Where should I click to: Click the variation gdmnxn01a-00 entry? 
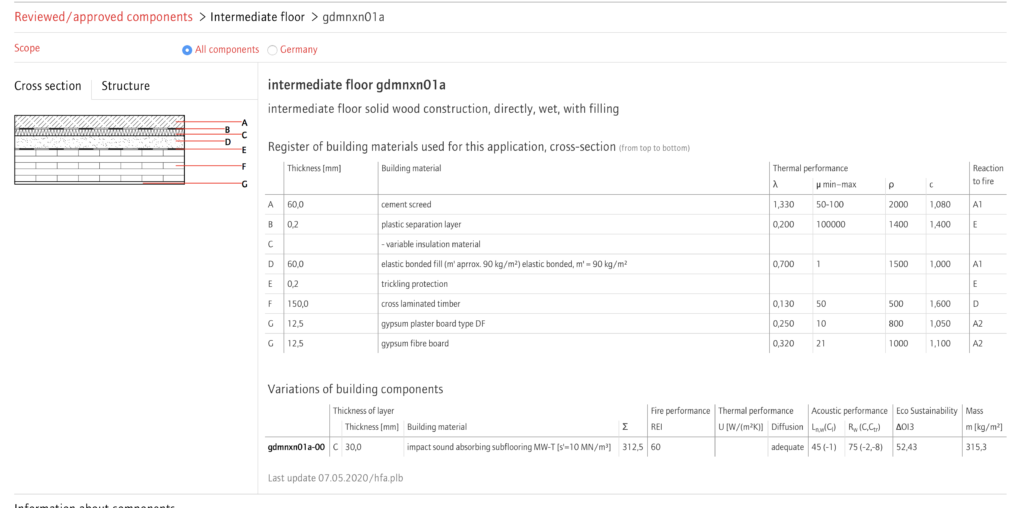(x=296, y=447)
